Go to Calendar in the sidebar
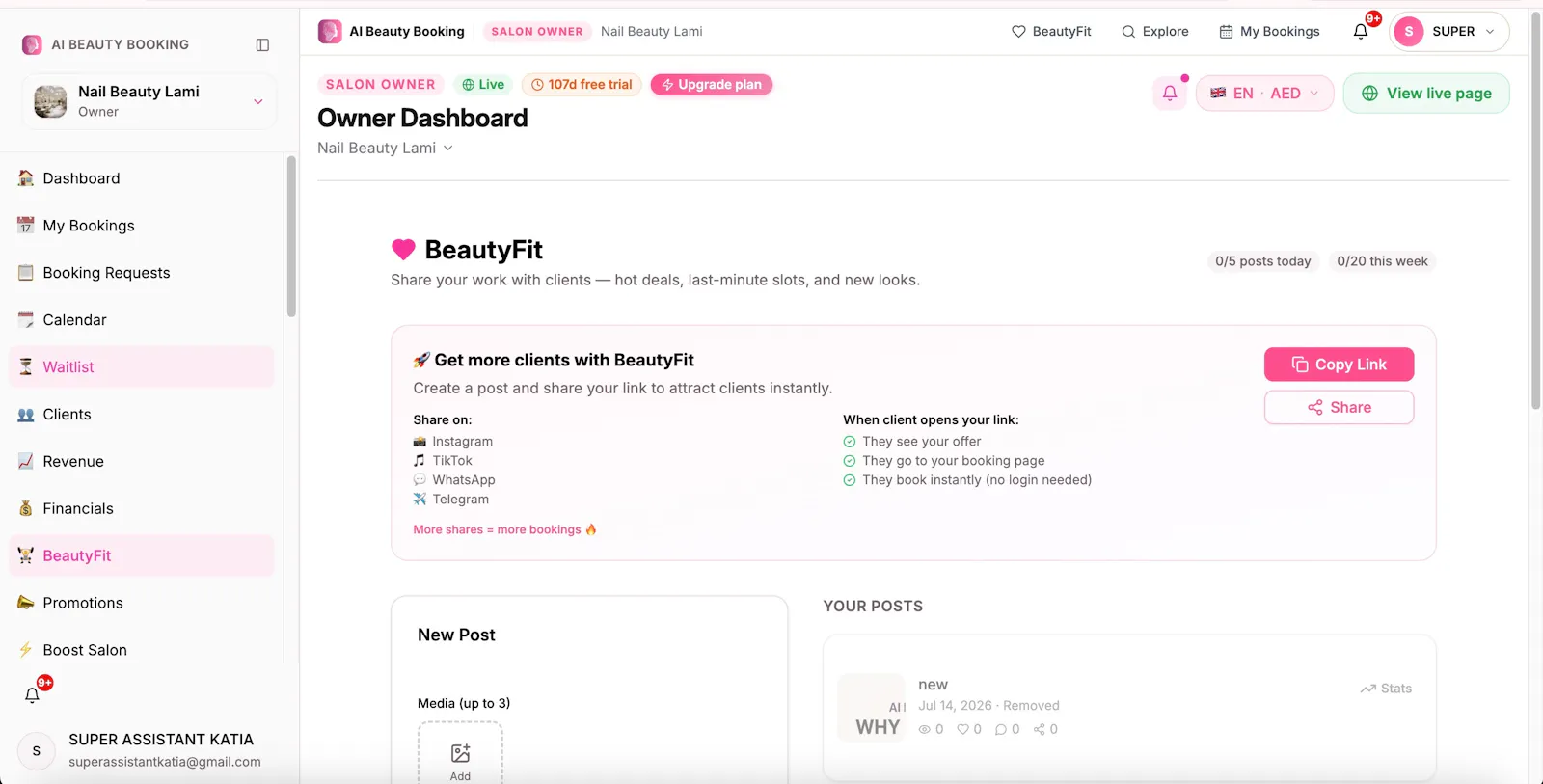Viewport: 1543px width, 784px height. [142, 320]
